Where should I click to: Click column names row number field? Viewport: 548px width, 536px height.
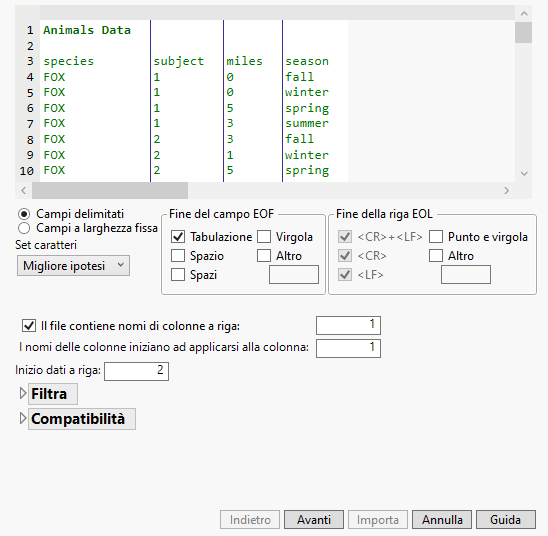pyautogui.click(x=348, y=325)
